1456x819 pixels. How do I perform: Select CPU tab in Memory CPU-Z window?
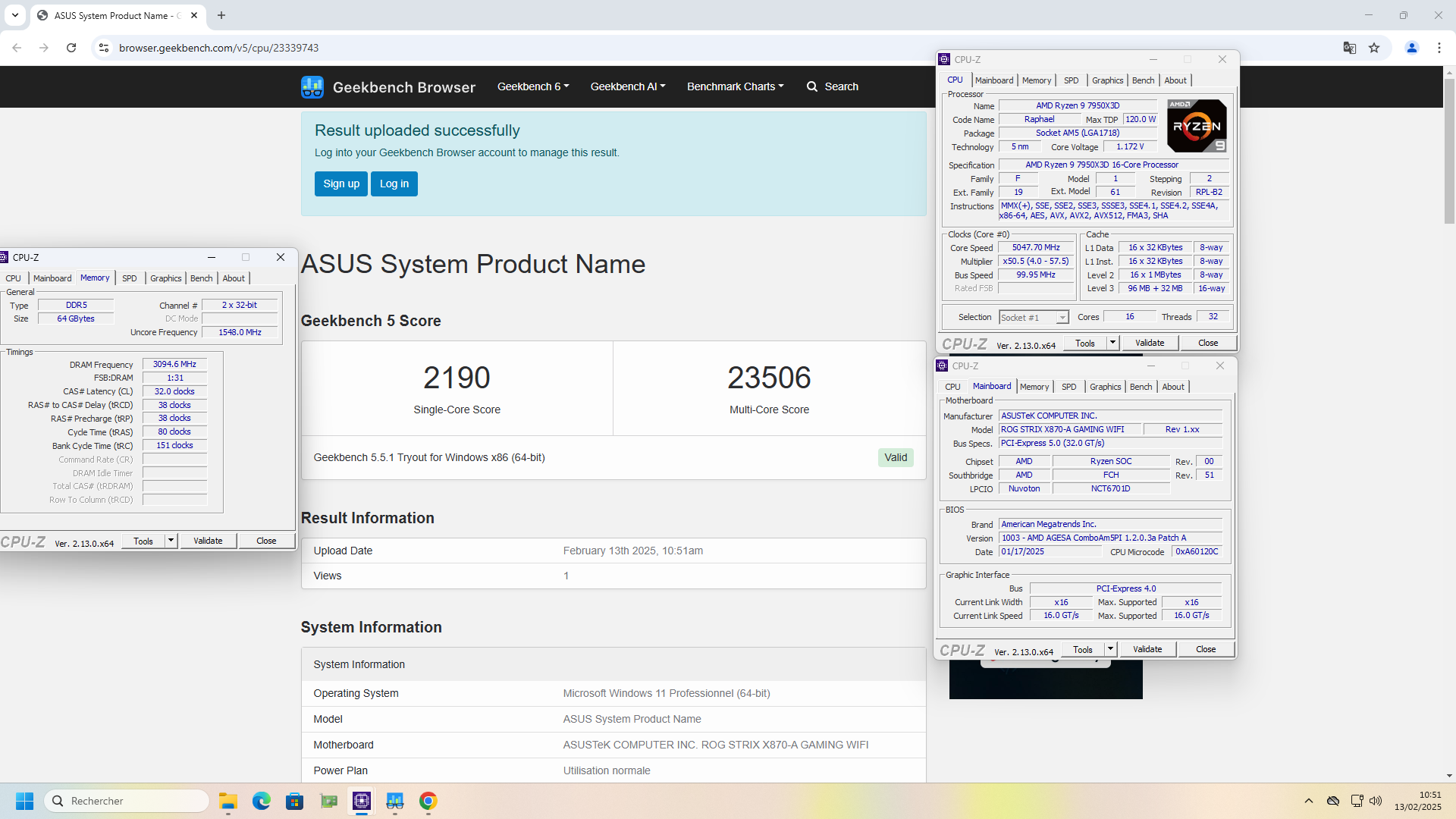14,278
